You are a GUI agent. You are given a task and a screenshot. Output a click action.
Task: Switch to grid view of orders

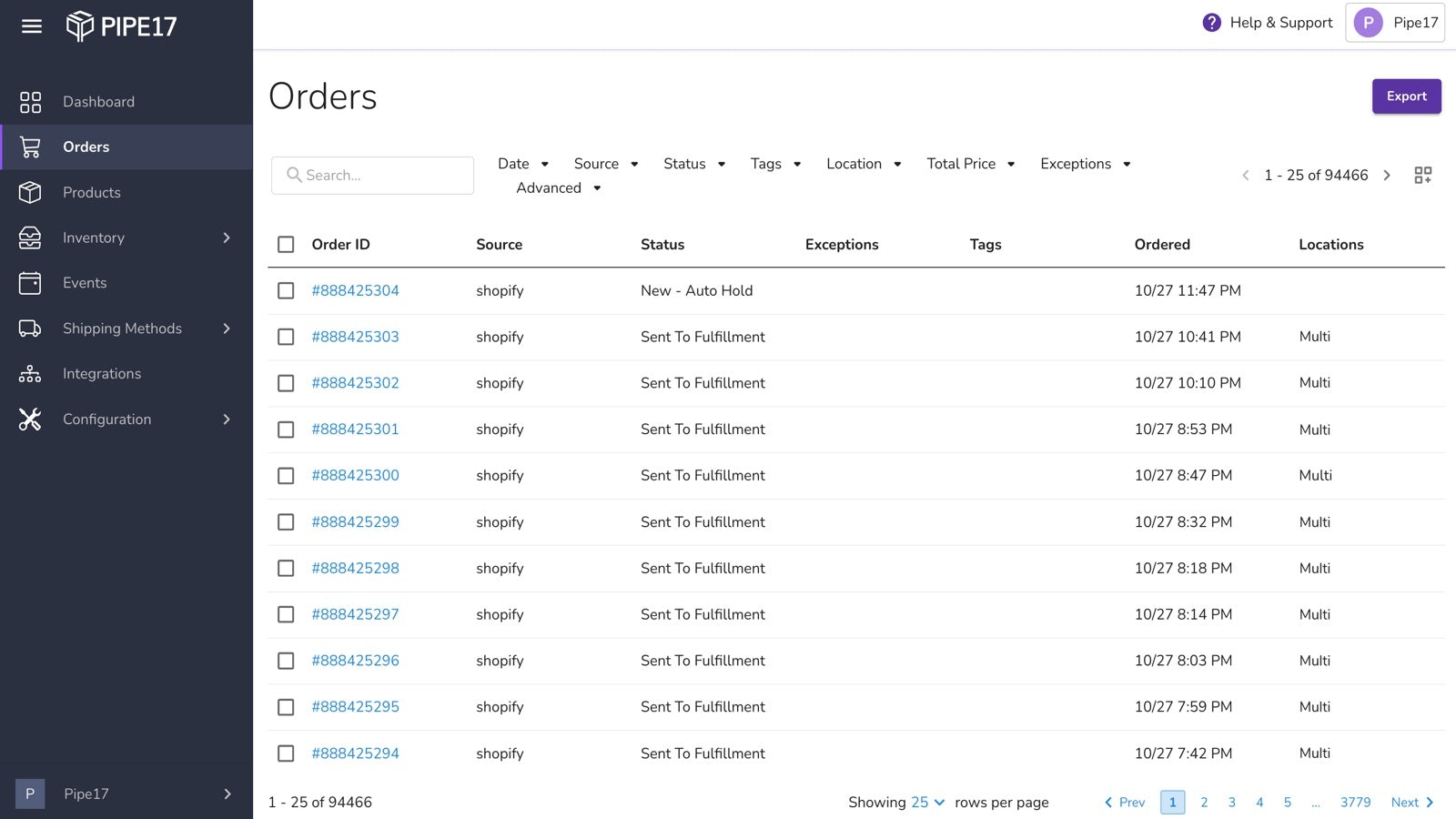tap(1423, 174)
